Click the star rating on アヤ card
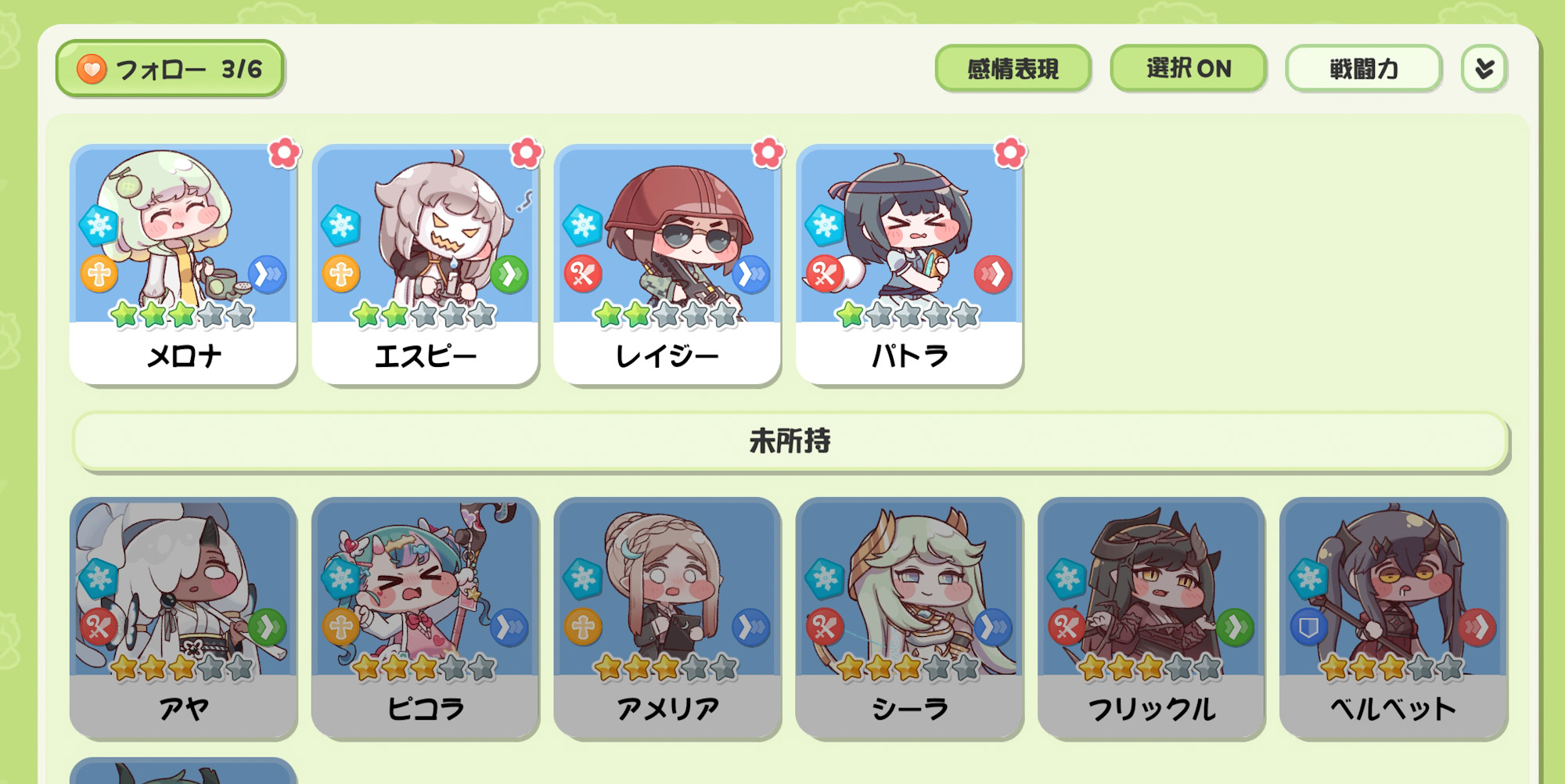Screen dimensions: 1565x784 pyautogui.click(x=182, y=667)
